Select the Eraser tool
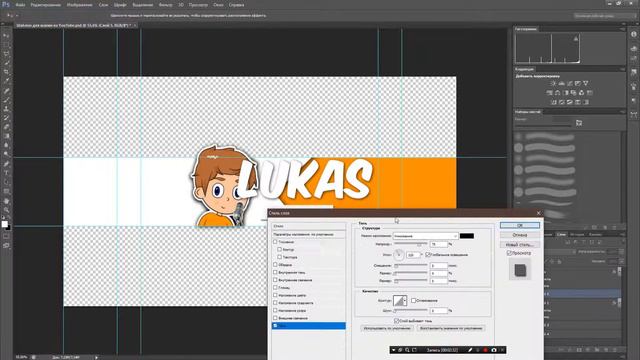 (x=6, y=127)
